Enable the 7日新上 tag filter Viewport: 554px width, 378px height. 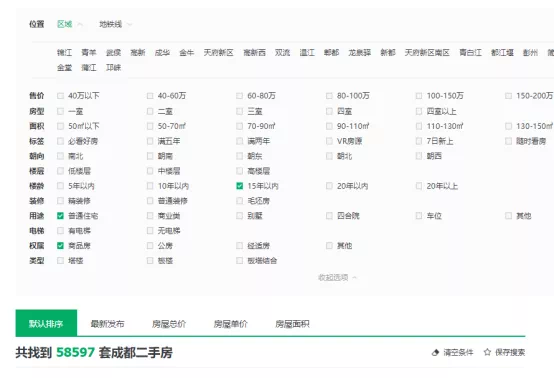(x=419, y=141)
